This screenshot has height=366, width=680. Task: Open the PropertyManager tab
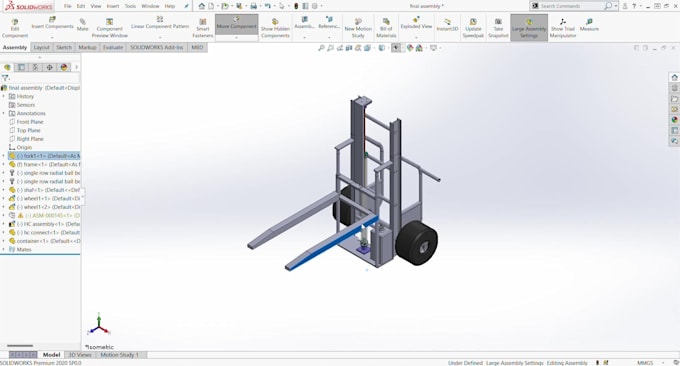click(21, 67)
